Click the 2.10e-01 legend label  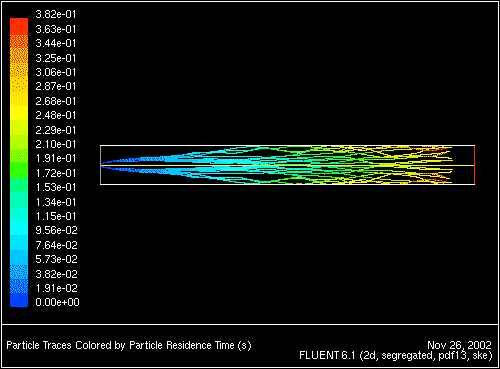(56, 144)
